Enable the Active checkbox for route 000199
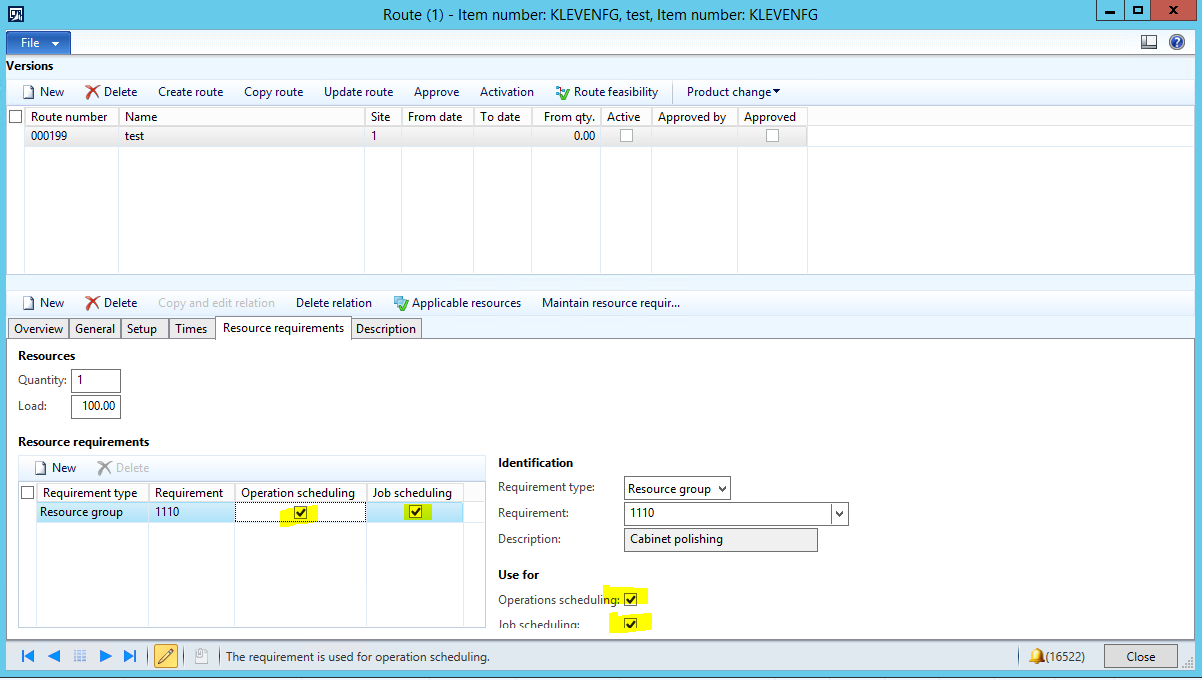The width and height of the screenshot is (1202, 680). point(625,135)
